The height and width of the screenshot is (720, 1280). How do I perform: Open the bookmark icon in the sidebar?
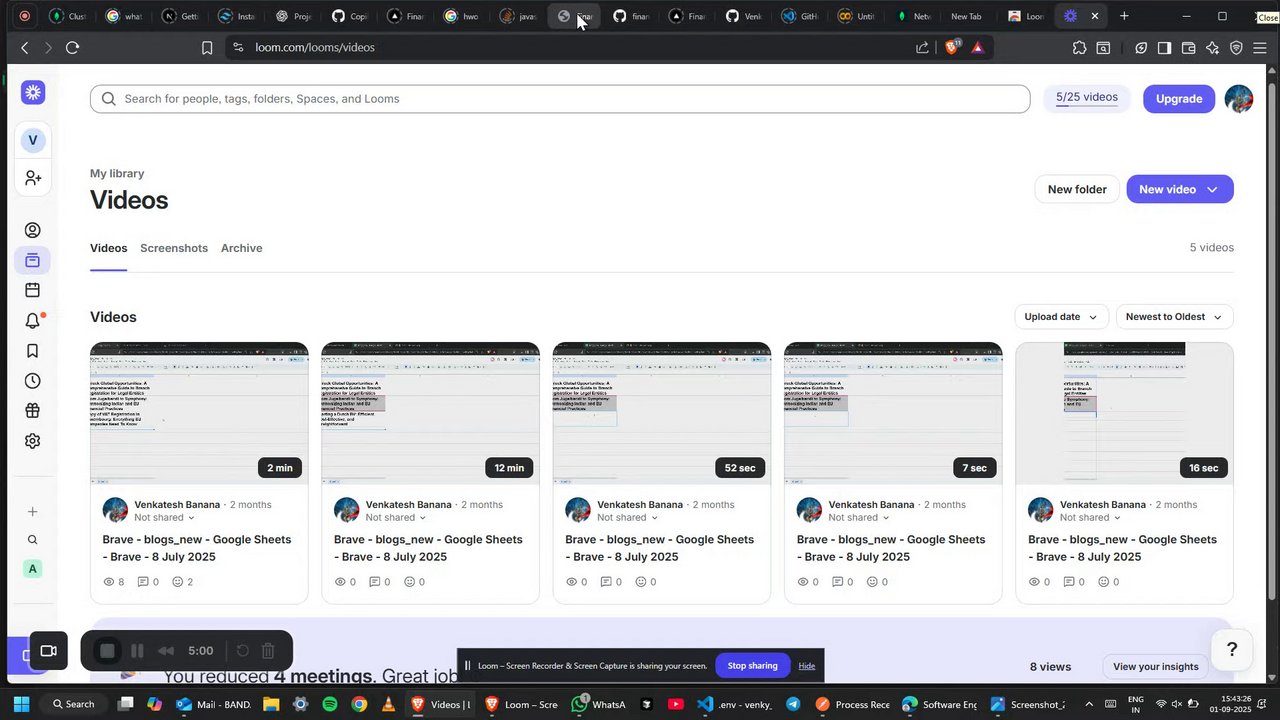point(33,351)
